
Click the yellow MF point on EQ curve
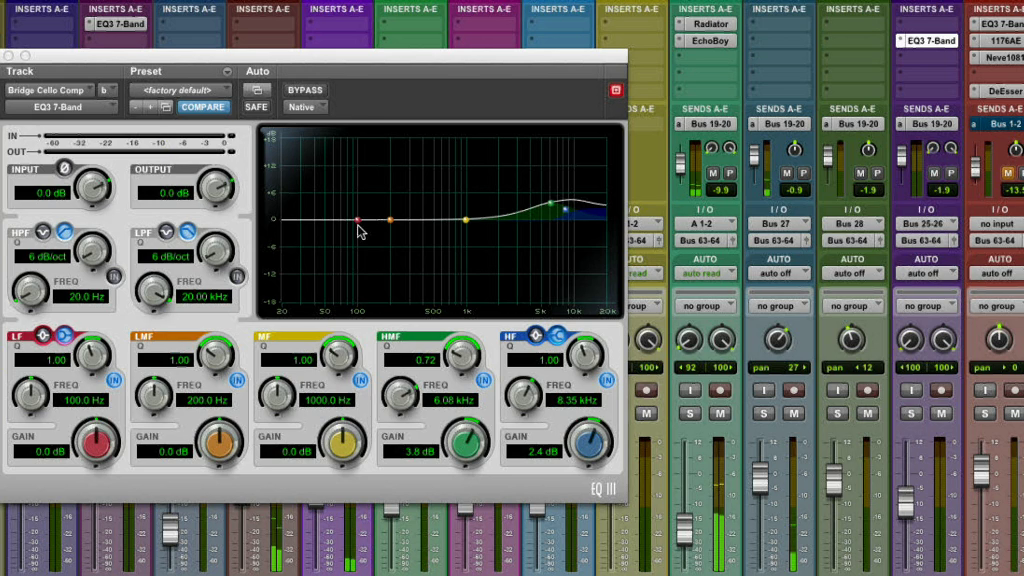click(x=466, y=219)
